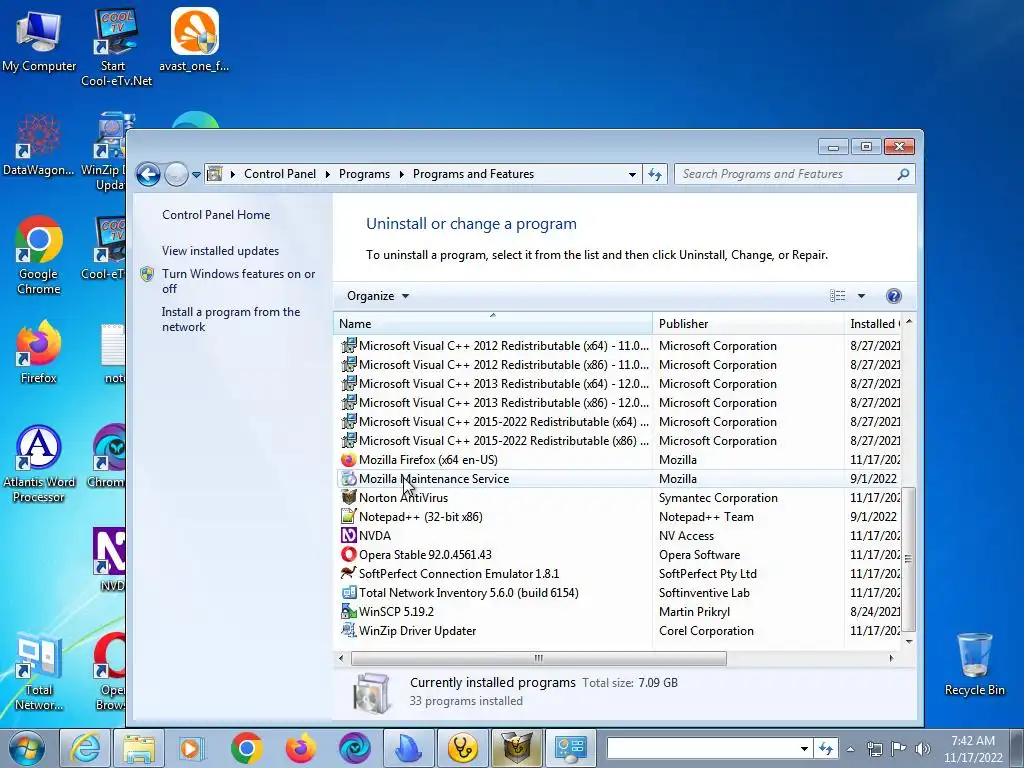Sort the list by Publisher column header

tap(748, 324)
